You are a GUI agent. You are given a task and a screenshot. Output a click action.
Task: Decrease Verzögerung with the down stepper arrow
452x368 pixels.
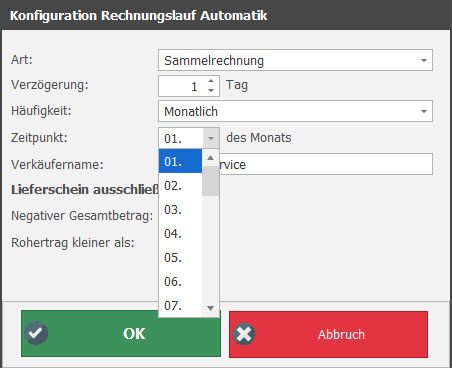pyautogui.click(x=211, y=90)
